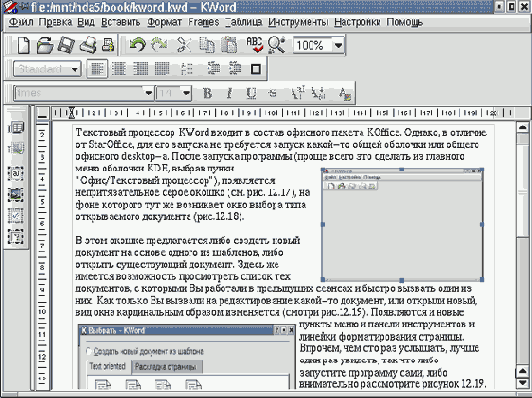Decrease paragraph indent icon
Viewport: 532px width, 398px height.
point(214,69)
